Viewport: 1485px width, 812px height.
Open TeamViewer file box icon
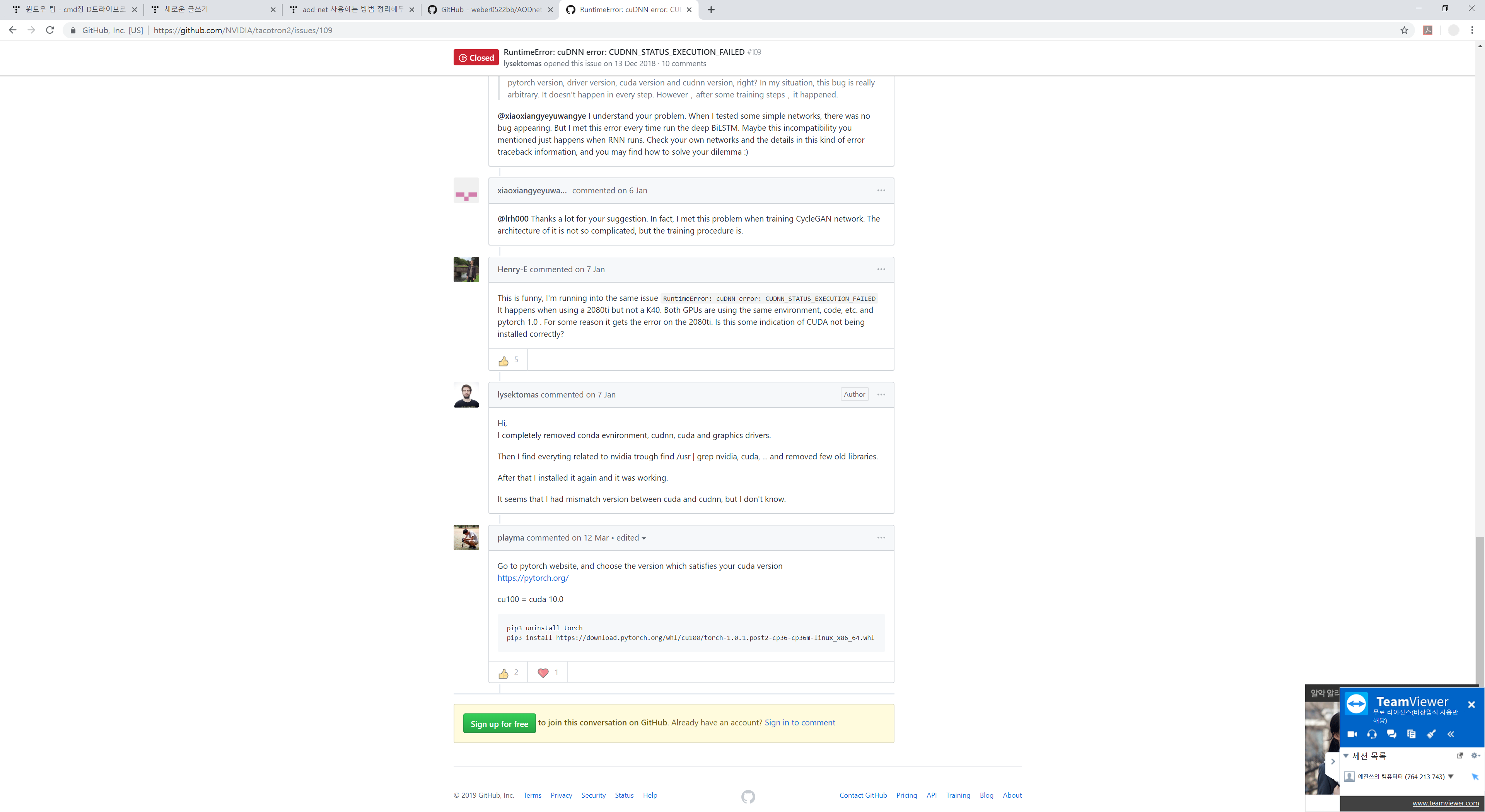[x=1411, y=734]
